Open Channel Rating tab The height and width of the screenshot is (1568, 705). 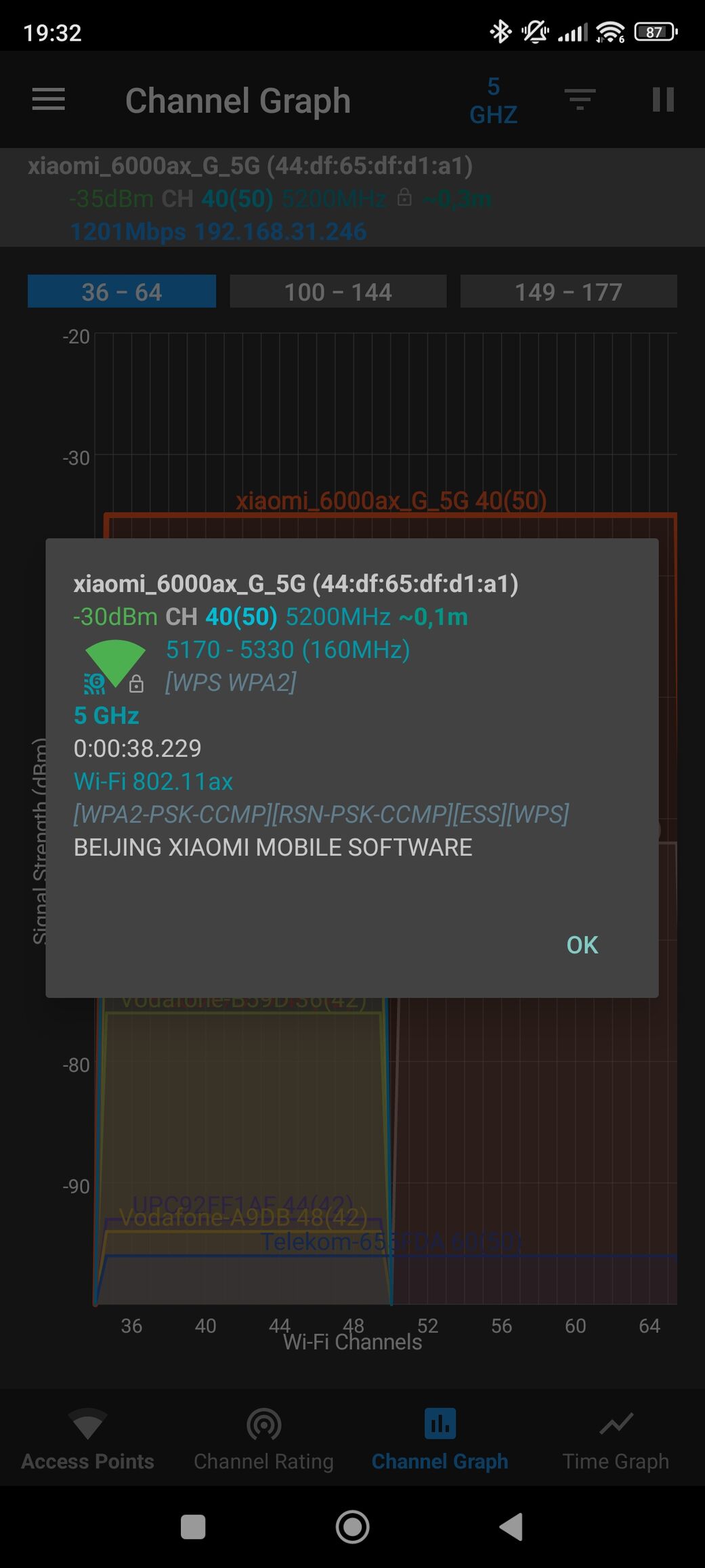(263, 1438)
